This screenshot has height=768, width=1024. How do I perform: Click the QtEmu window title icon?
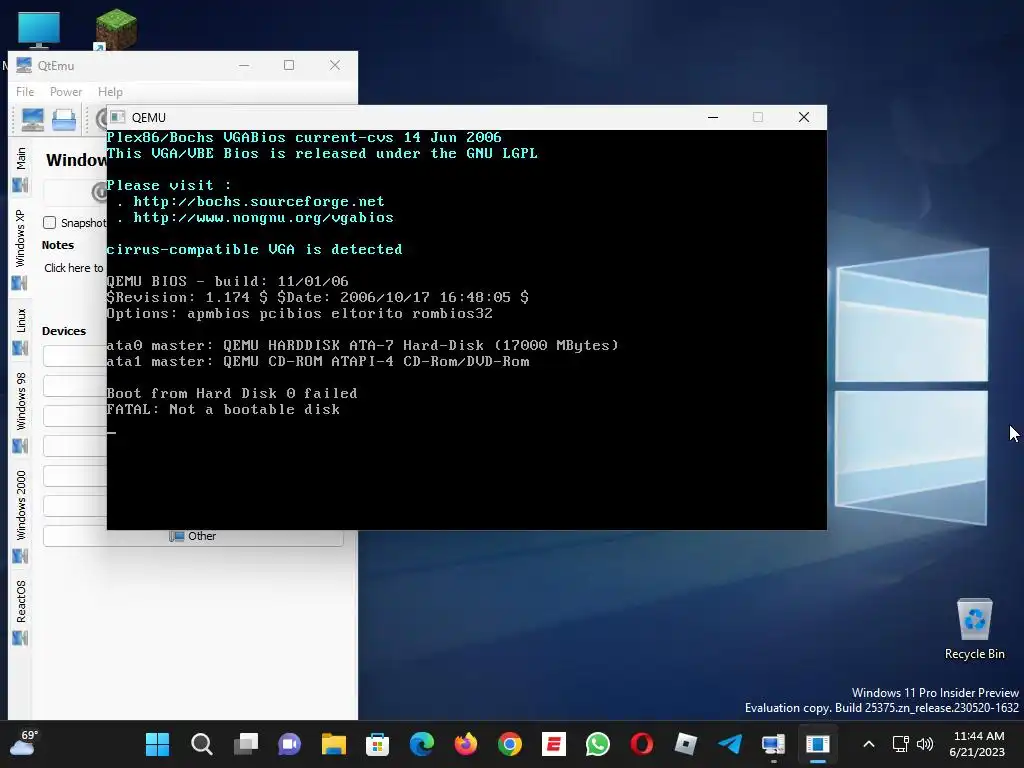tap(24, 65)
